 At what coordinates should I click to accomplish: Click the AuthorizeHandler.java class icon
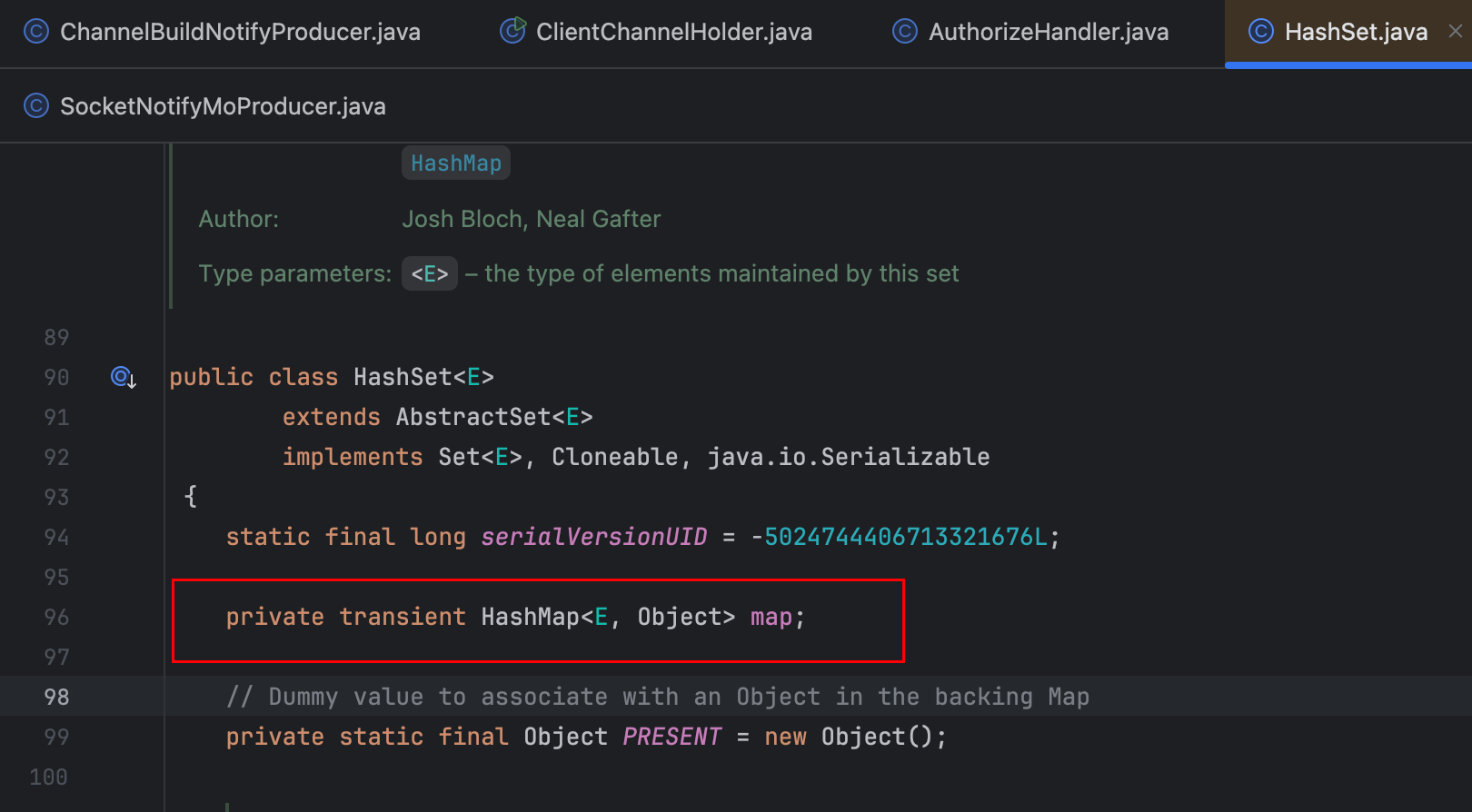pyautogui.click(x=904, y=32)
